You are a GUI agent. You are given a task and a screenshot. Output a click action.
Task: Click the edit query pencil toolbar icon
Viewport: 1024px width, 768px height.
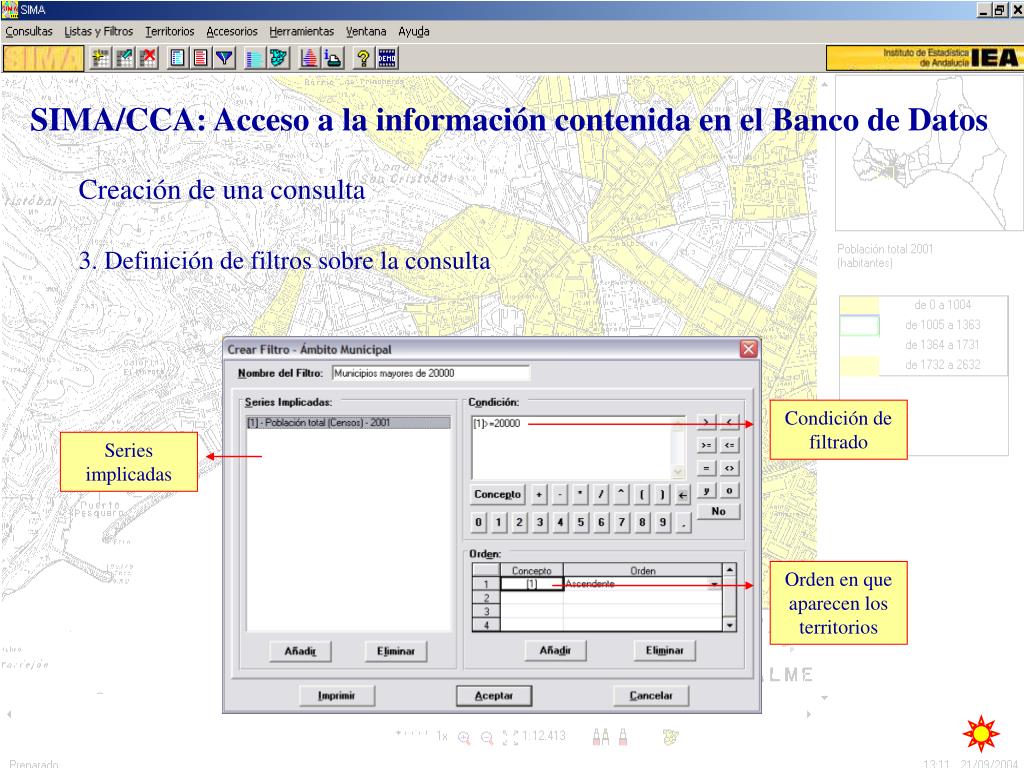(x=124, y=59)
